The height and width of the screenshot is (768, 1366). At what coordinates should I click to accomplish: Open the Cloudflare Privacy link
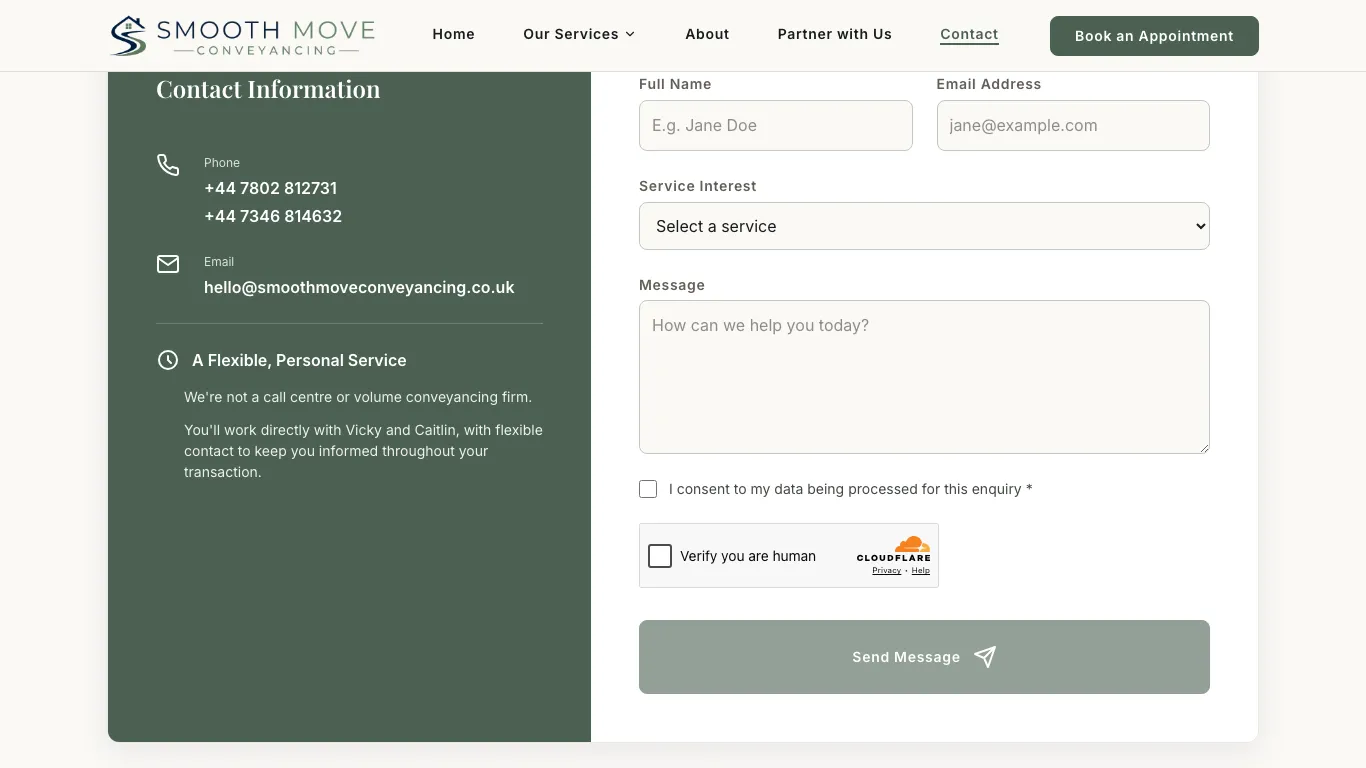[886, 571]
